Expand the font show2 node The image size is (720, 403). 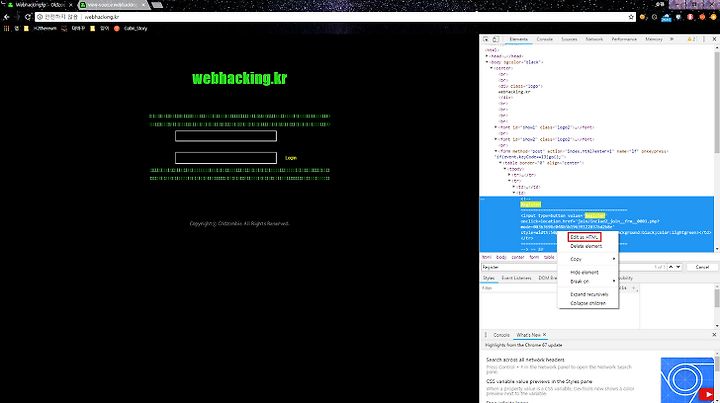pos(496,139)
